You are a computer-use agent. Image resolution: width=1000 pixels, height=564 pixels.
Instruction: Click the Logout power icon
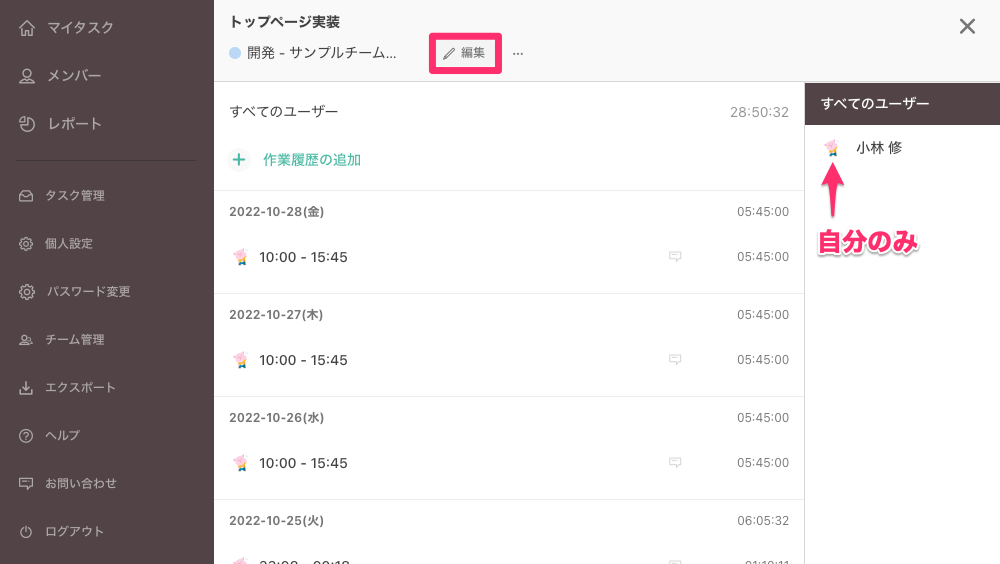[27, 532]
